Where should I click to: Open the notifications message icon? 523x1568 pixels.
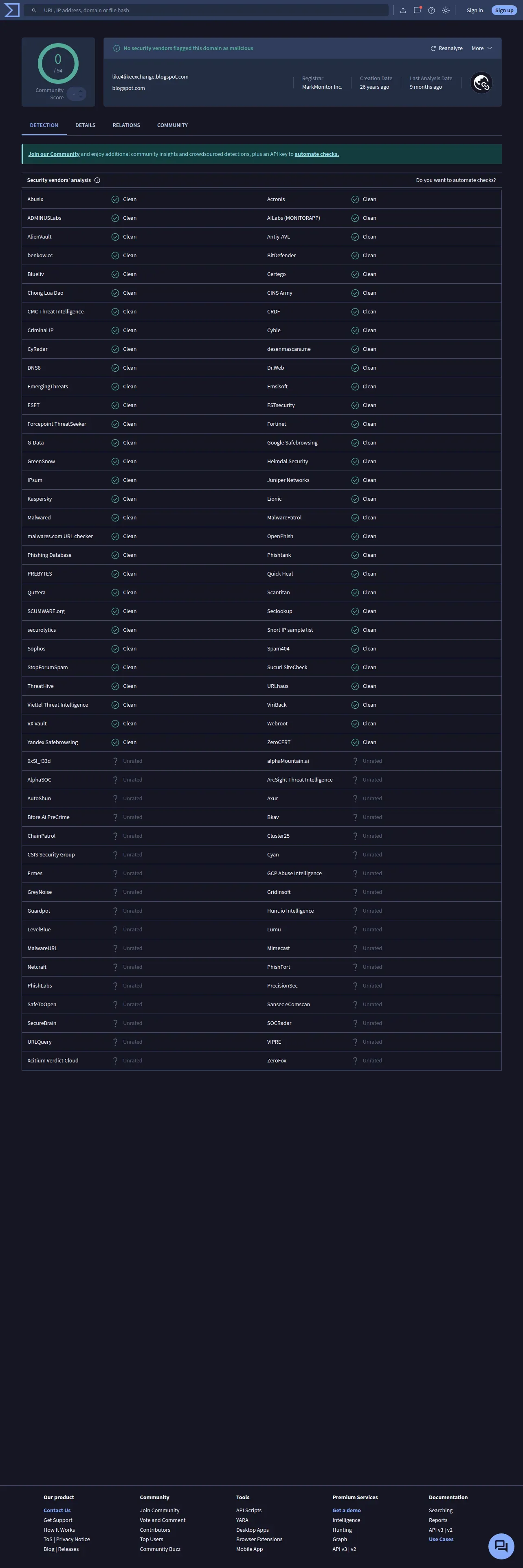point(417,10)
